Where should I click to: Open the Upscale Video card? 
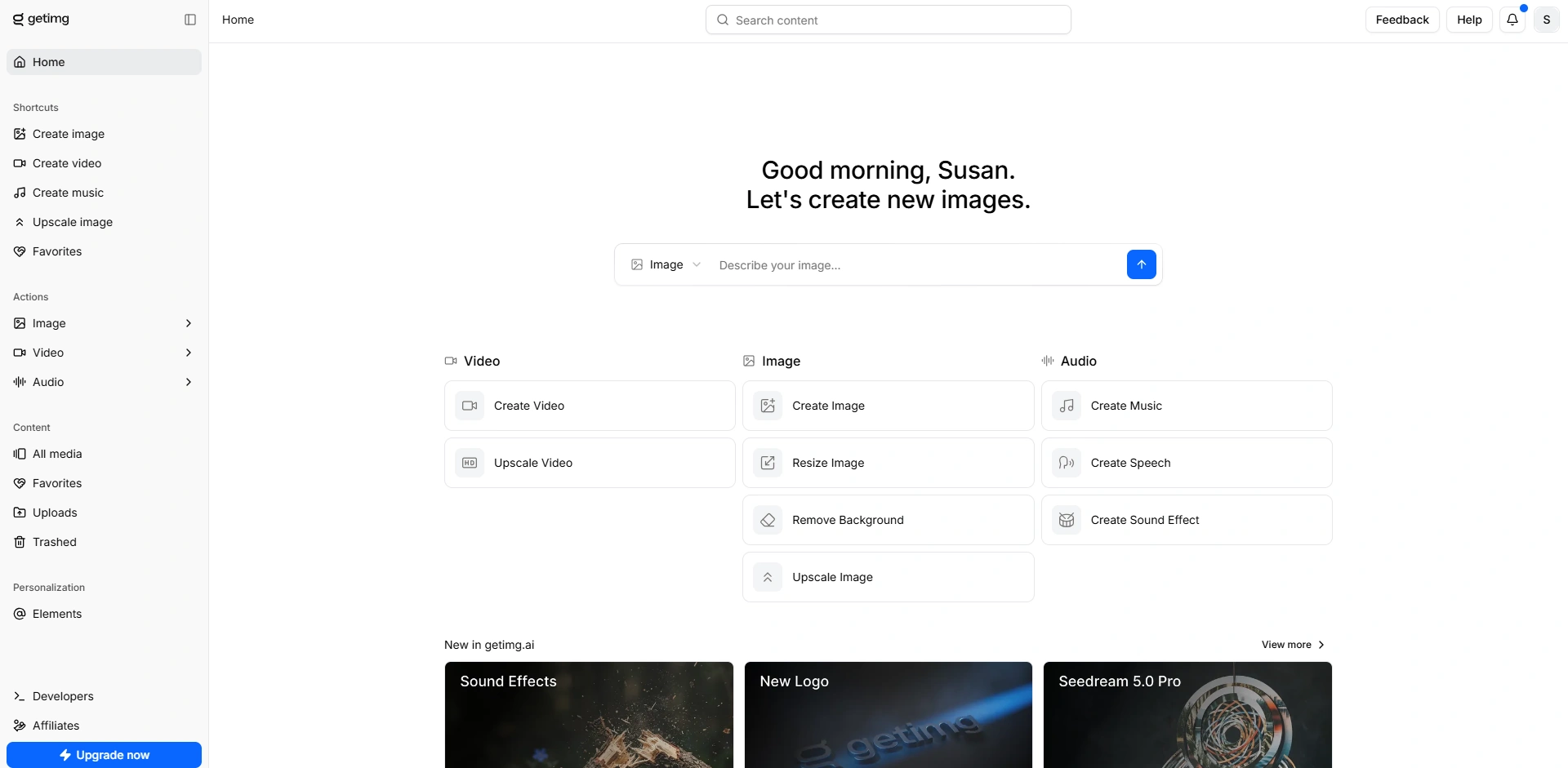pos(590,463)
